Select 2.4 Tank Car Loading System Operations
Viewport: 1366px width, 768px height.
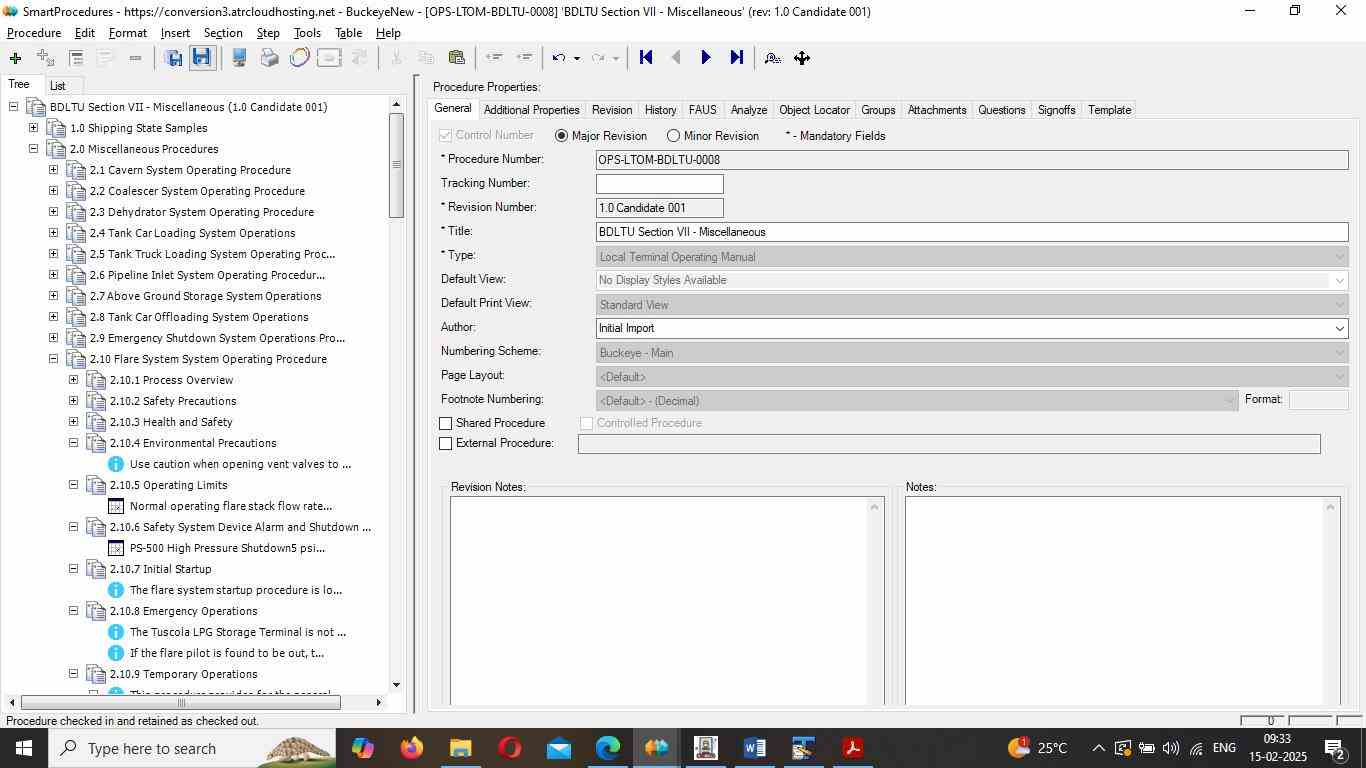point(192,233)
